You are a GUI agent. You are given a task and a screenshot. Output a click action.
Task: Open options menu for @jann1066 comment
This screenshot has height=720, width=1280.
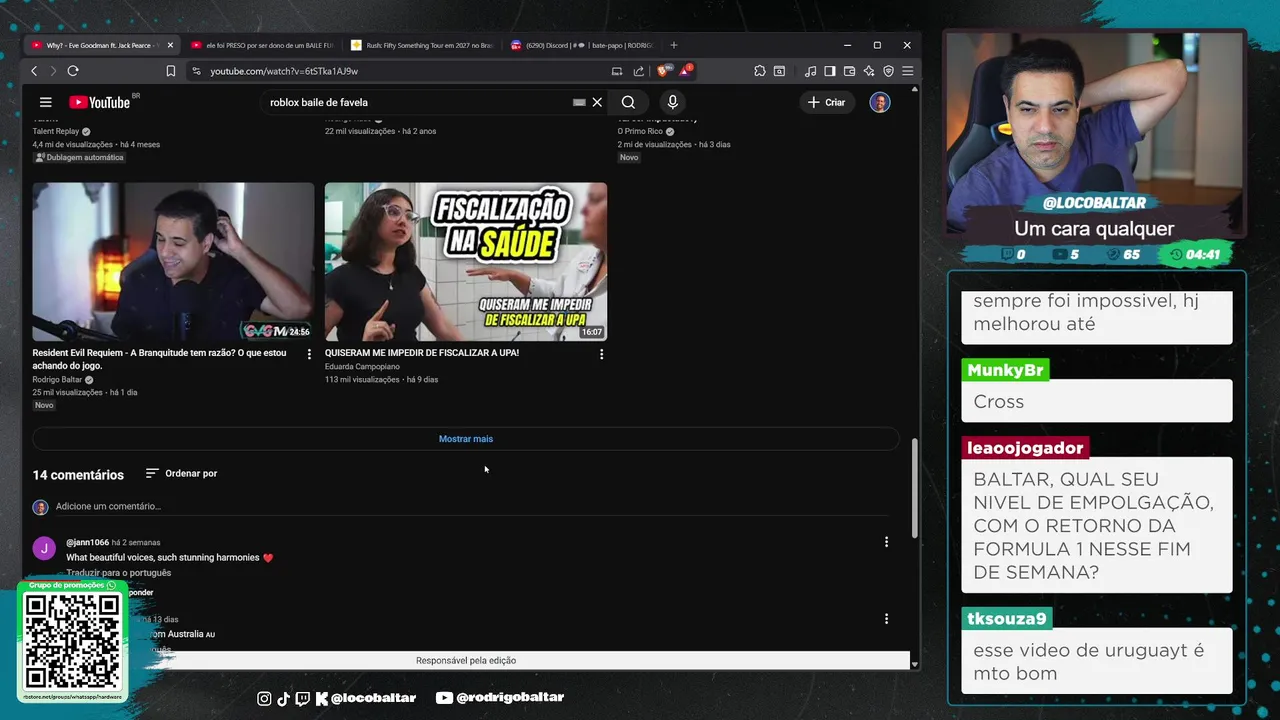coord(886,542)
